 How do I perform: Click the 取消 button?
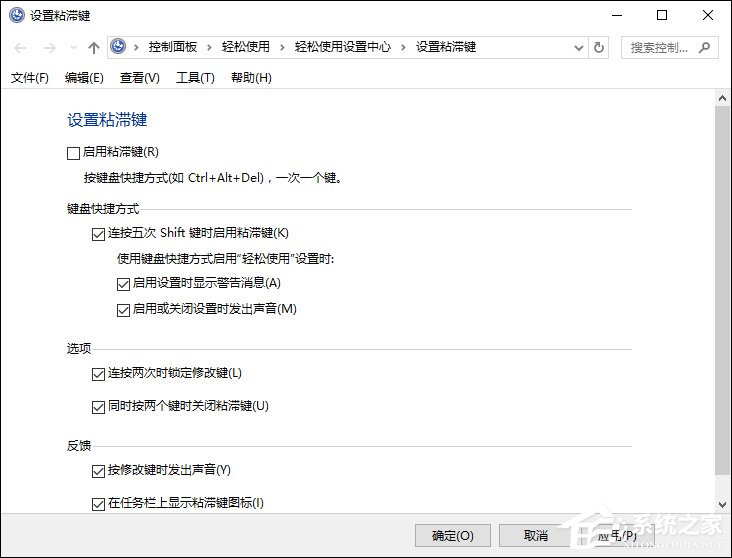pyautogui.click(x=536, y=536)
